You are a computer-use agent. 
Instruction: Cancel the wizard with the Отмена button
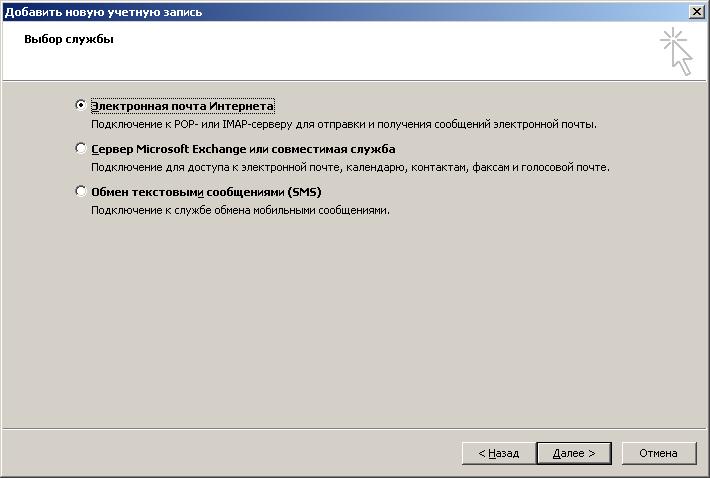tap(658, 453)
